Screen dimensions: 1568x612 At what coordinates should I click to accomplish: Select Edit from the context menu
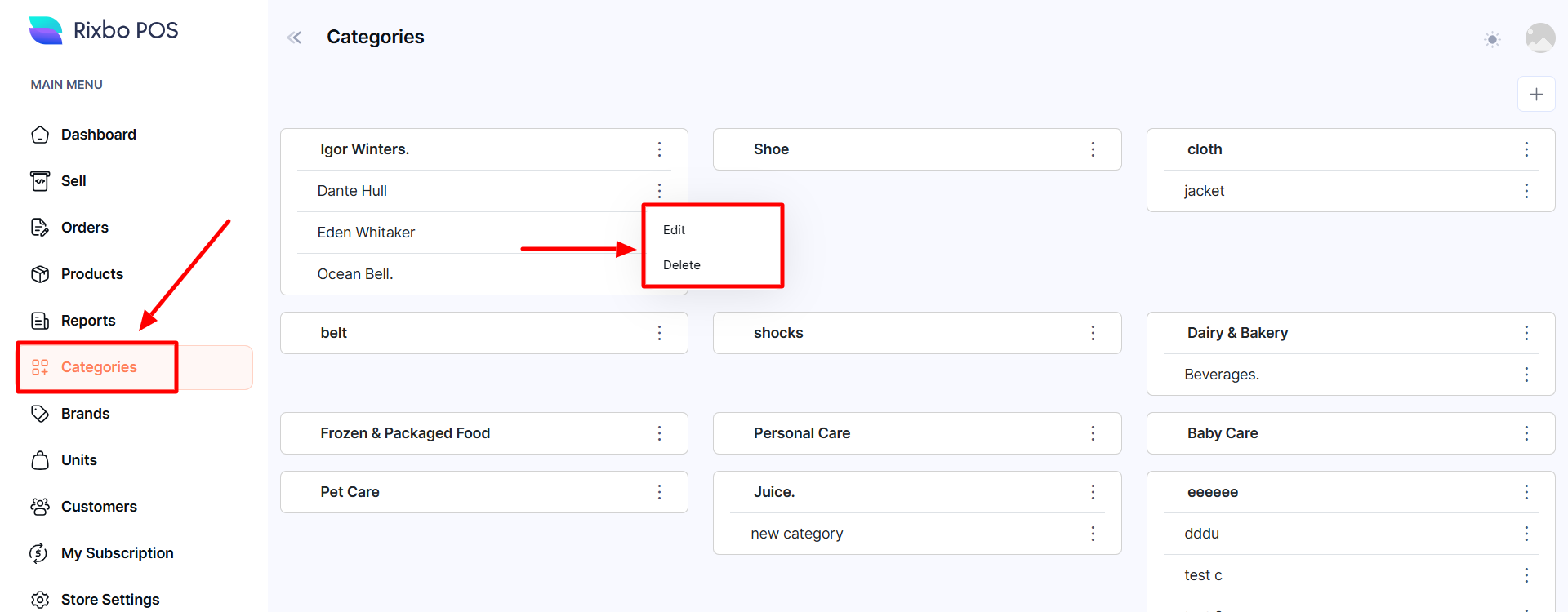pos(675,230)
